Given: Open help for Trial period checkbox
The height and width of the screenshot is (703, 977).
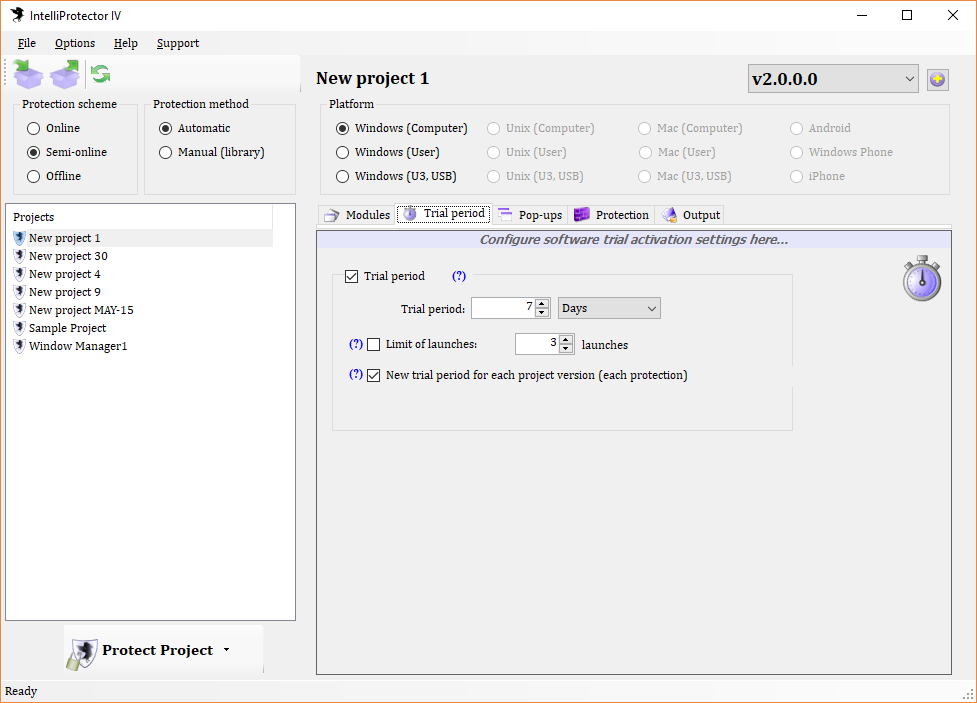Looking at the screenshot, I should (459, 275).
